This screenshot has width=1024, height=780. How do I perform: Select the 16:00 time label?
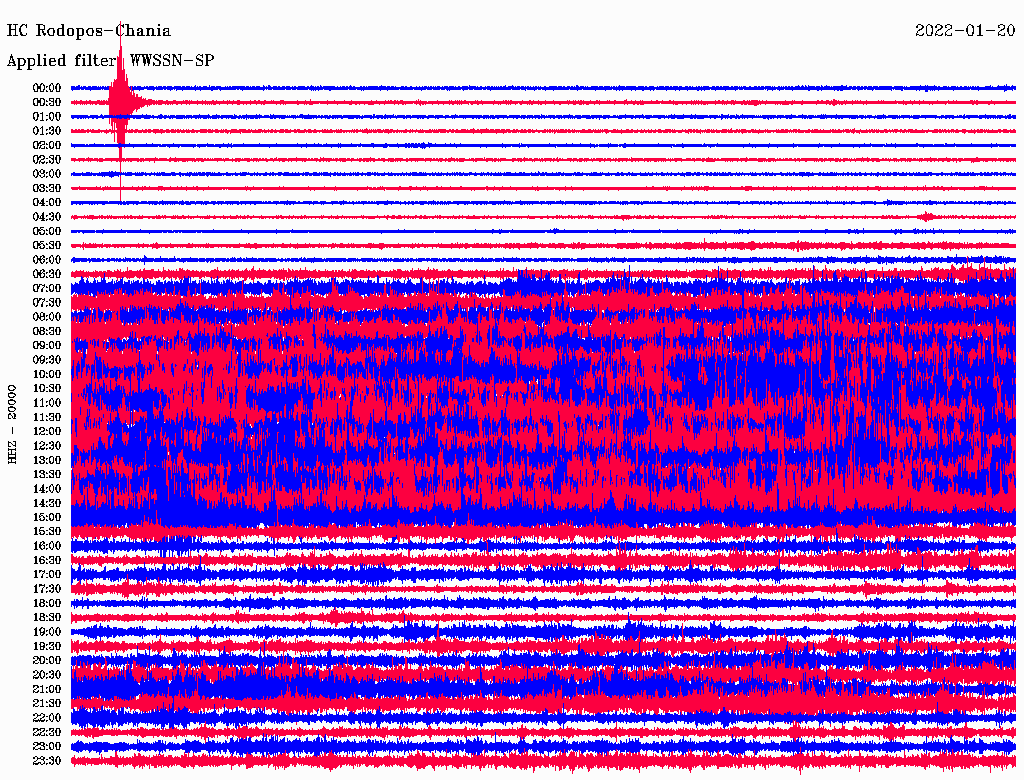click(47, 545)
